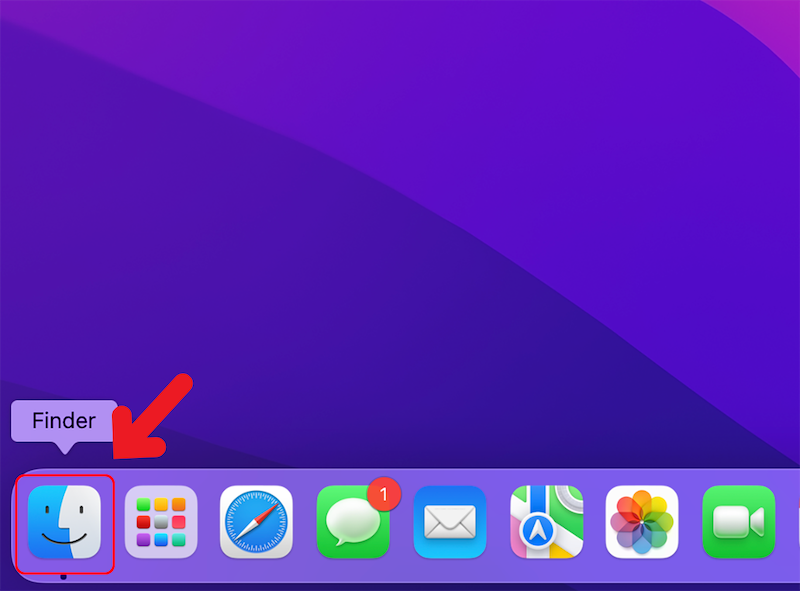Open Launchpad app grid icon

pyautogui.click(x=161, y=522)
